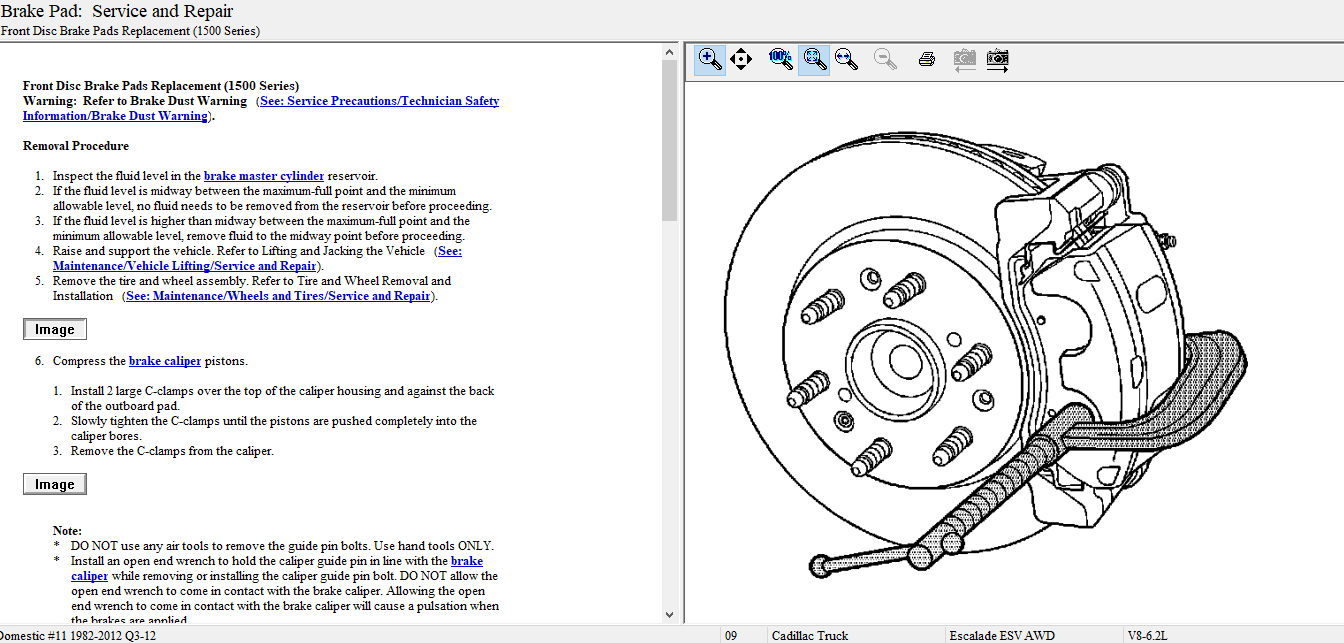Follow the brake master cylinder link
The height and width of the screenshot is (643, 1344).
pyautogui.click(x=264, y=176)
